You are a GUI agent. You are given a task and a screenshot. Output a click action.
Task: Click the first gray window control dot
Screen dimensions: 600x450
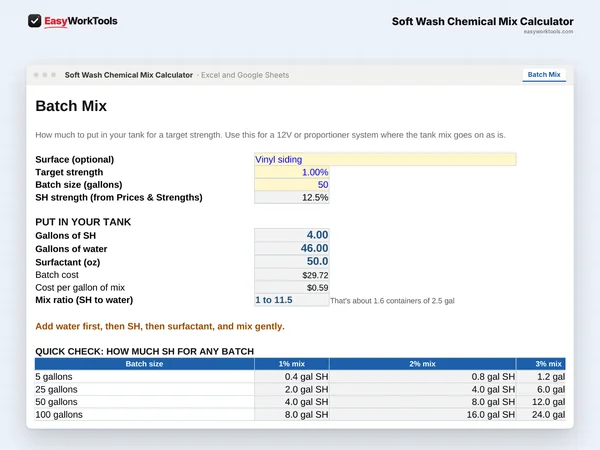[36, 75]
